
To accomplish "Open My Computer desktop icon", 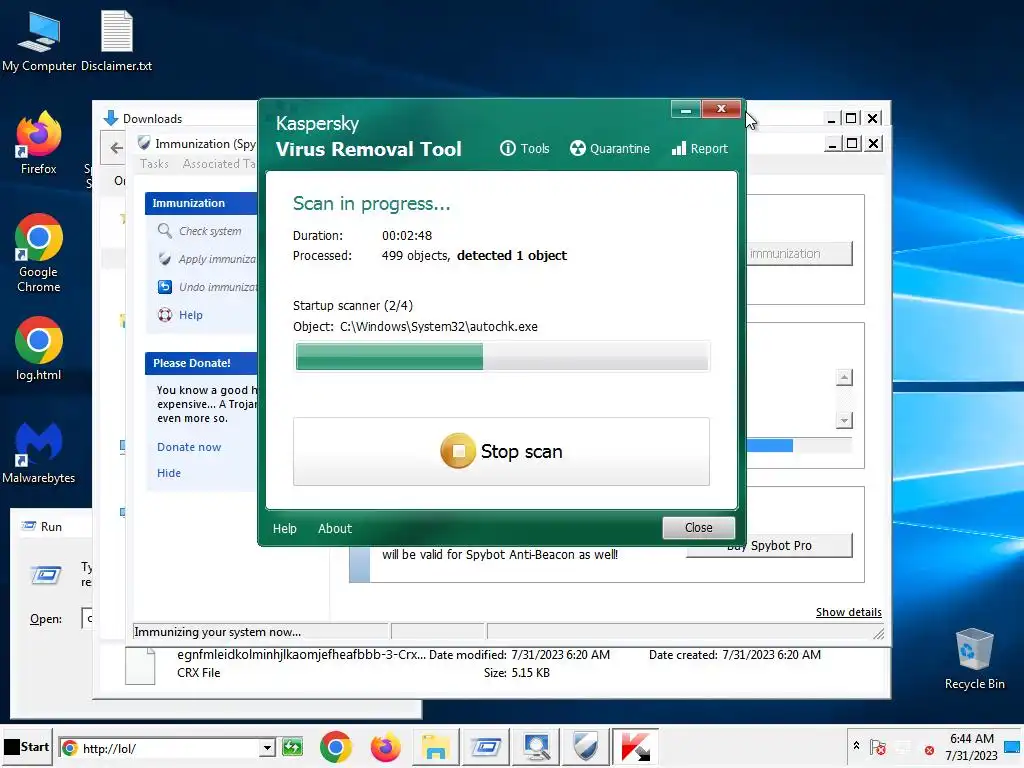I will click(x=39, y=42).
